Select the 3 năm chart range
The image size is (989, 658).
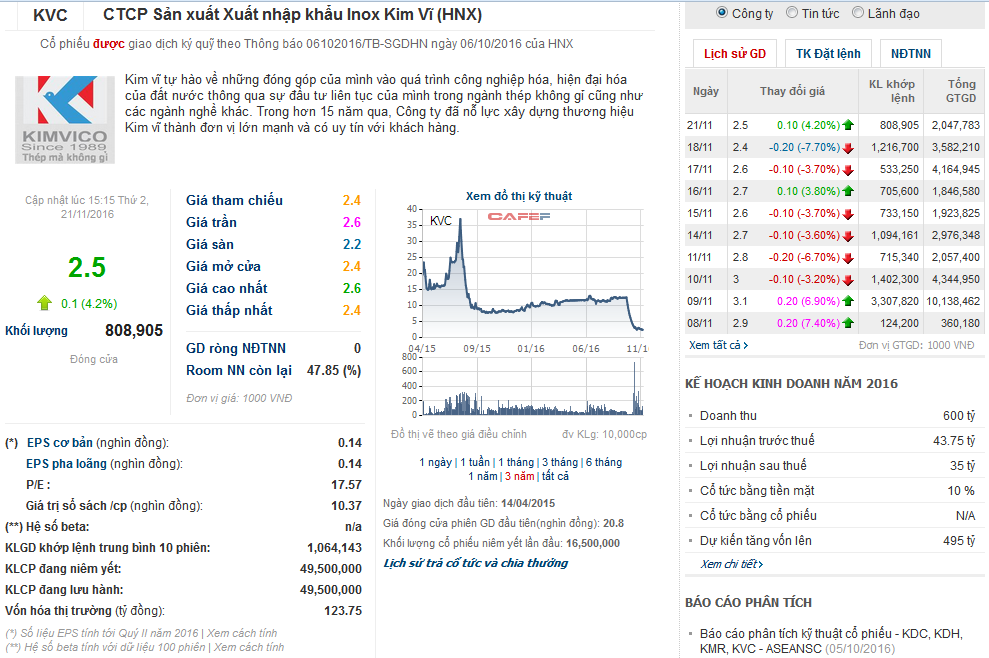[520, 476]
